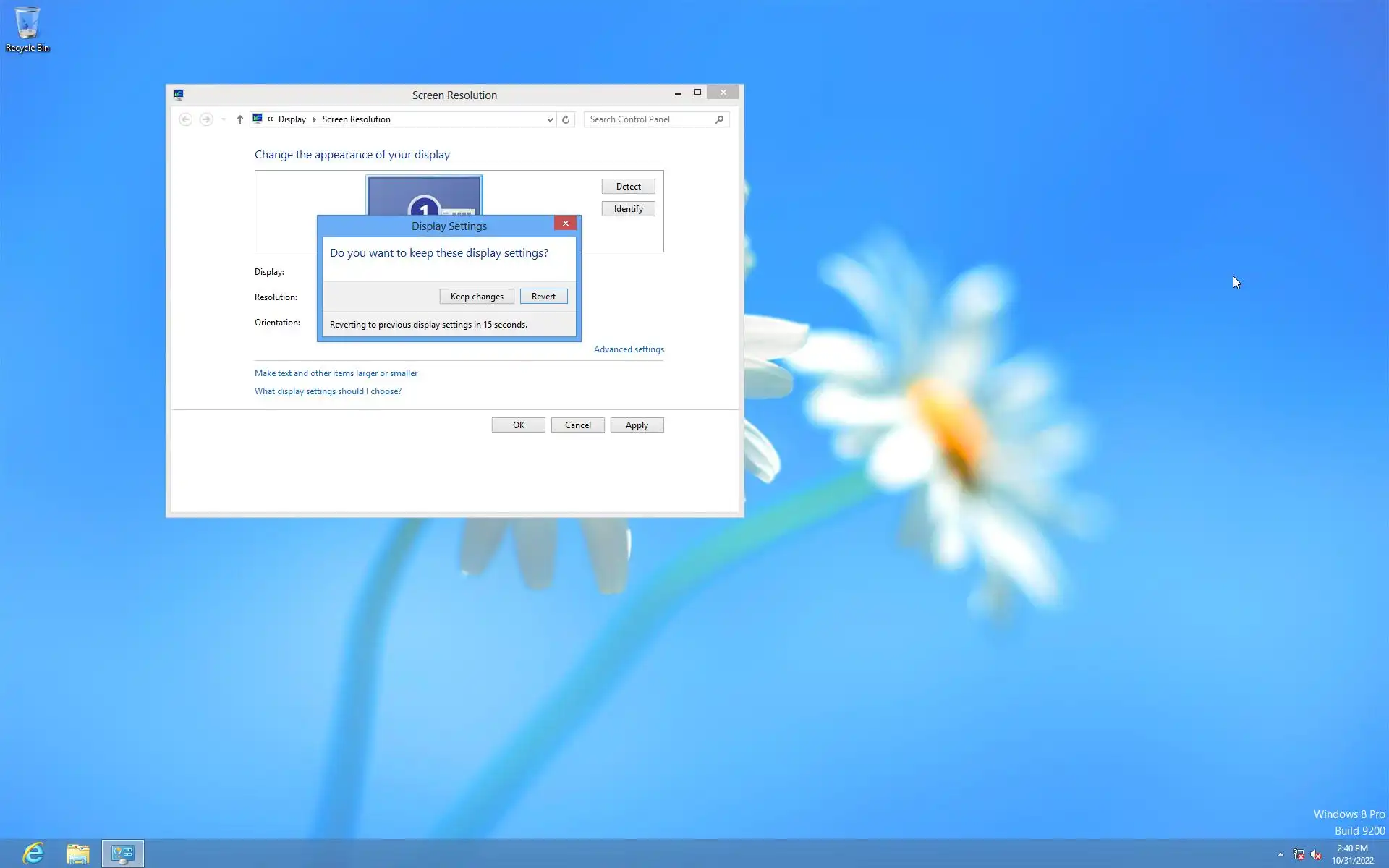
Task: Launch Internet Explorer from the taskbar
Action: click(33, 854)
